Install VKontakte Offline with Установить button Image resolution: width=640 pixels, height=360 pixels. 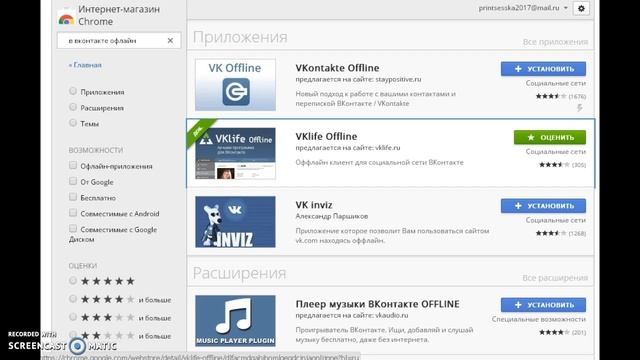[543, 69]
